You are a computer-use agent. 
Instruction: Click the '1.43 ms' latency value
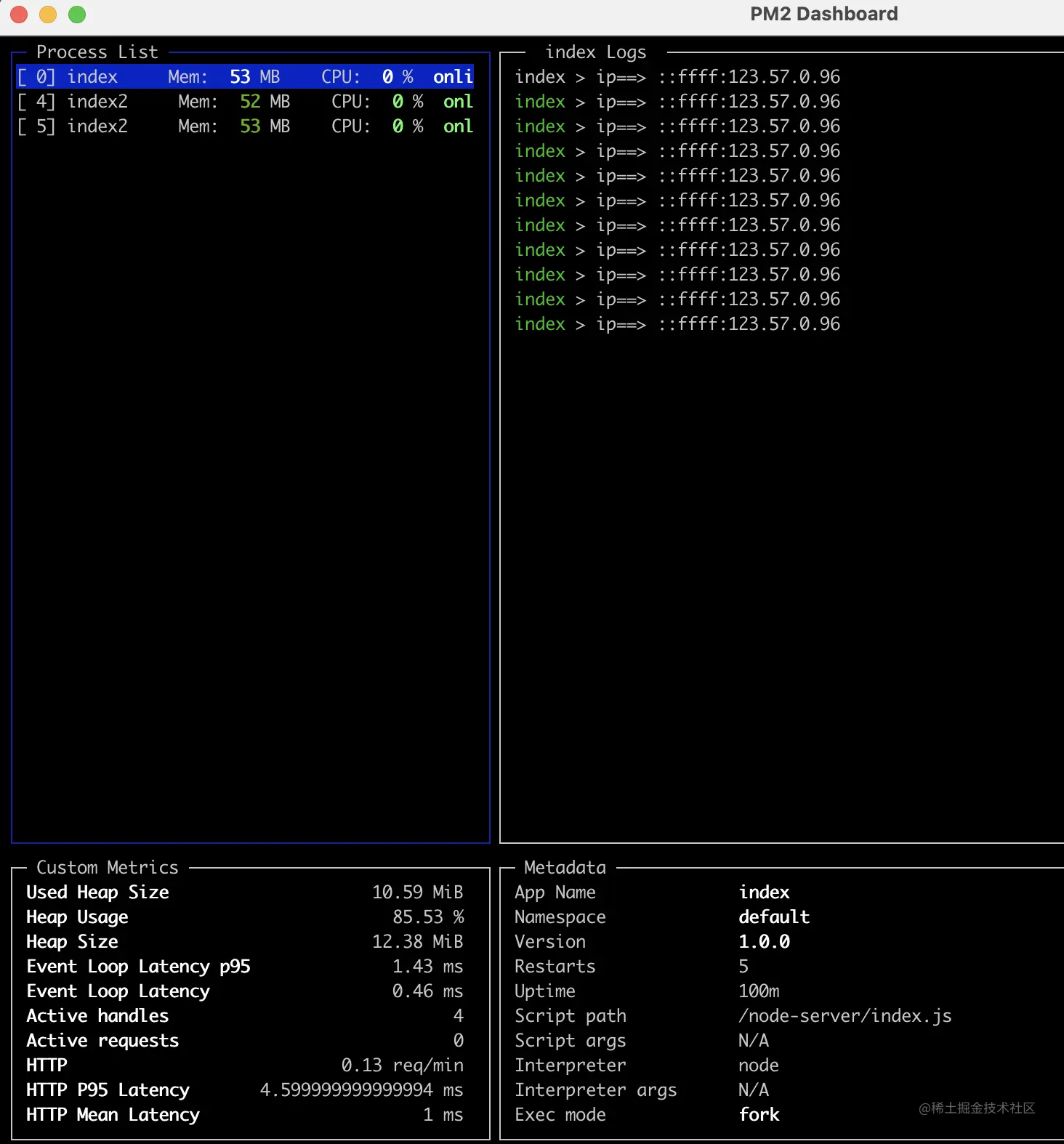click(x=428, y=967)
